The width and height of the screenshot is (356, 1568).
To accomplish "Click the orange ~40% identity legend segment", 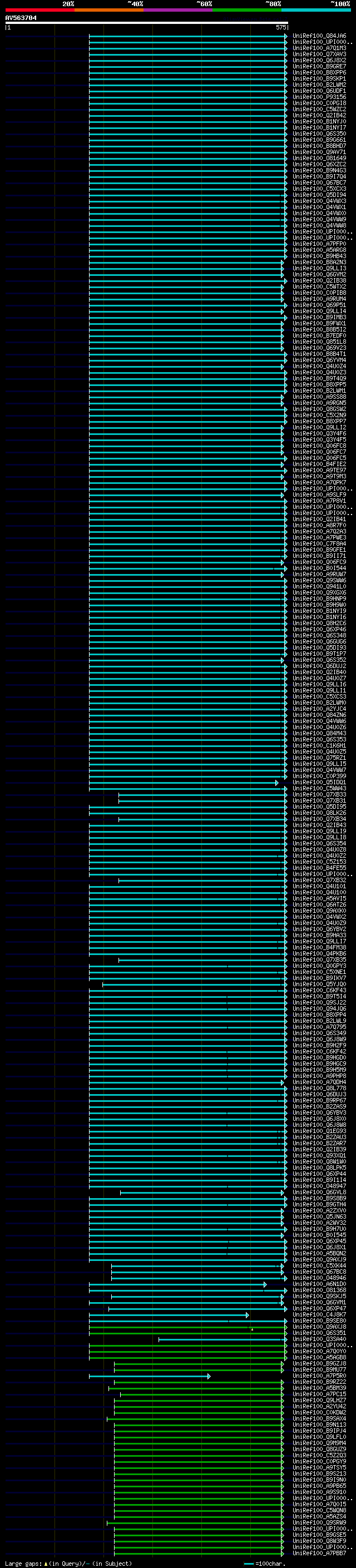I will click(x=109, y=10).
